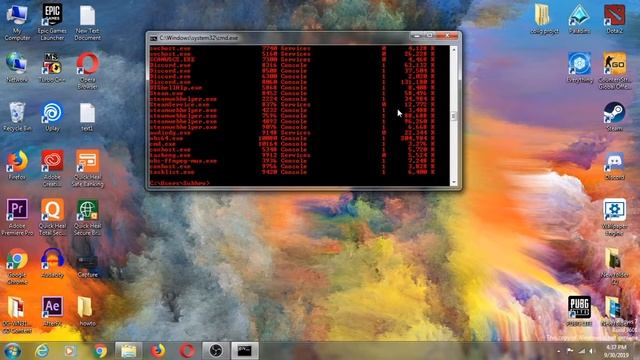Click the cmd.exe taskbar button
640x360 pixels.
(245, 351)
